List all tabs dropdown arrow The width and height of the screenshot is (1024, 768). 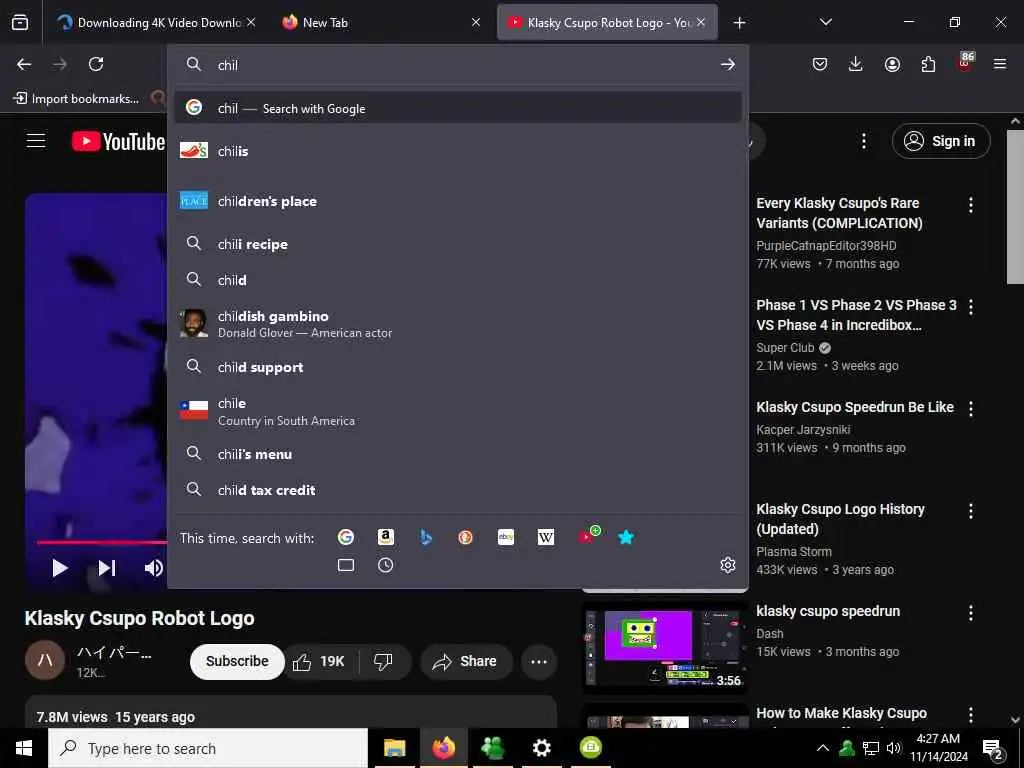(x=825, y=23)
